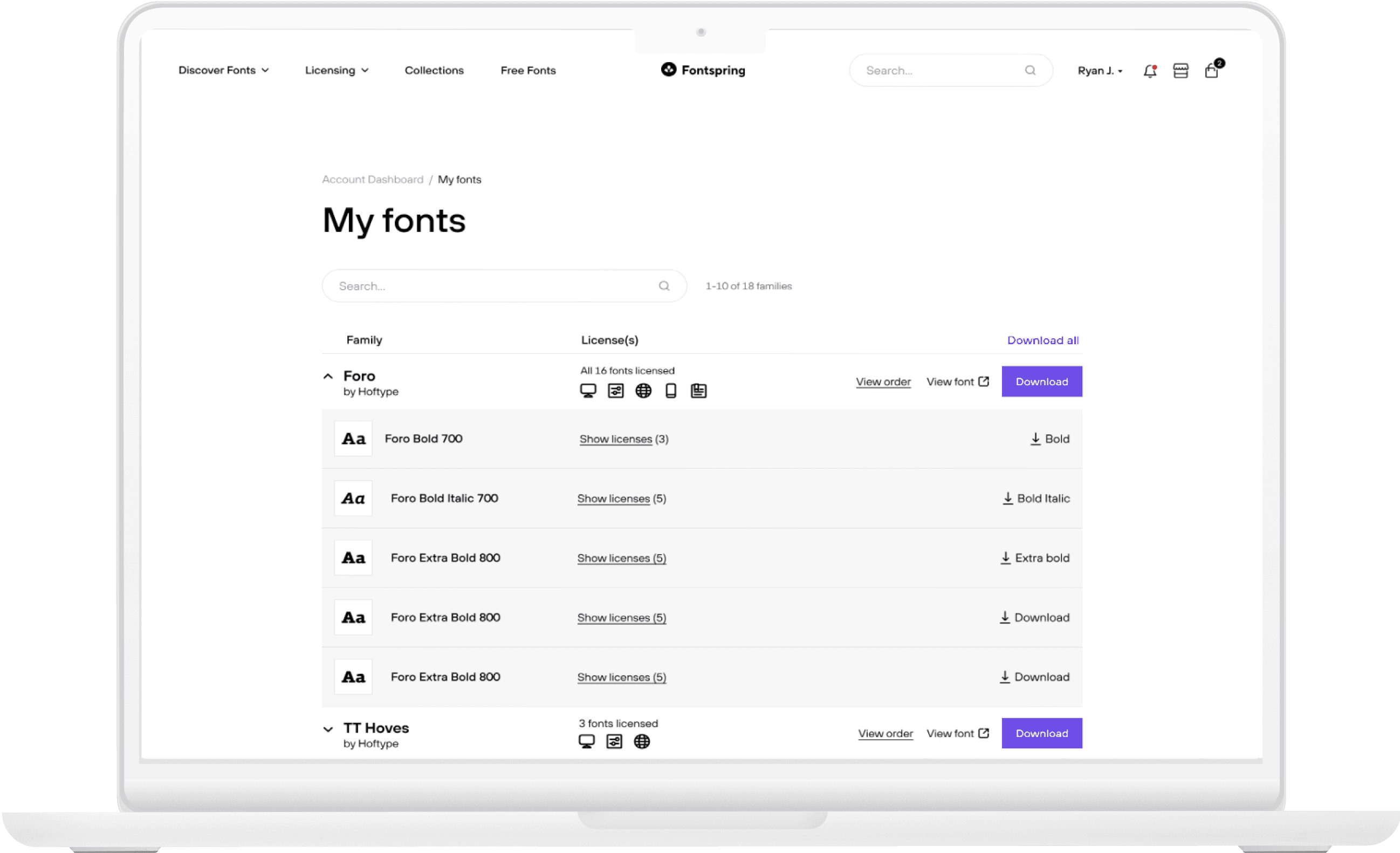Click Foro app license sliders icon

click(x=616, y=391)
